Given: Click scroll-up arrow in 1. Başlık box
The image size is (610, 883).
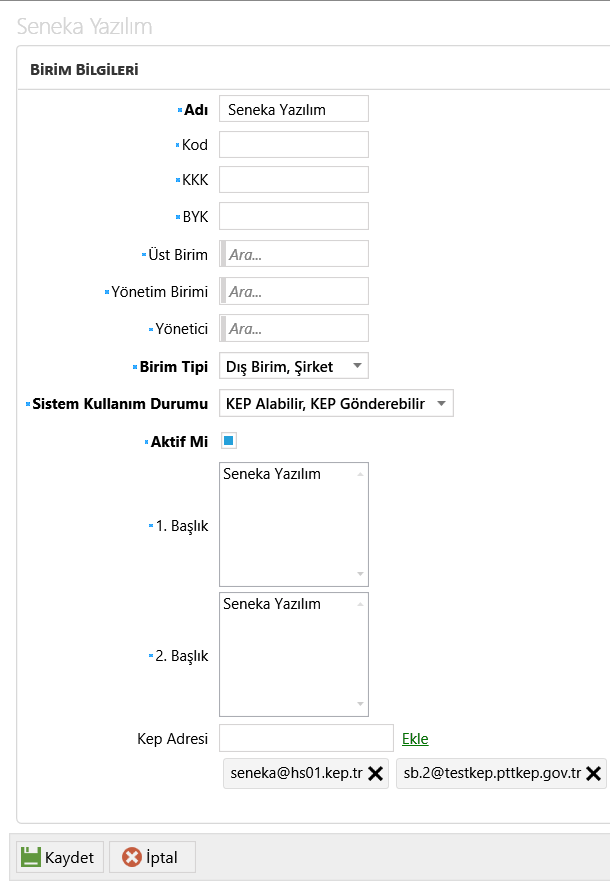Looking at the screenshot, I should point(360,475).
